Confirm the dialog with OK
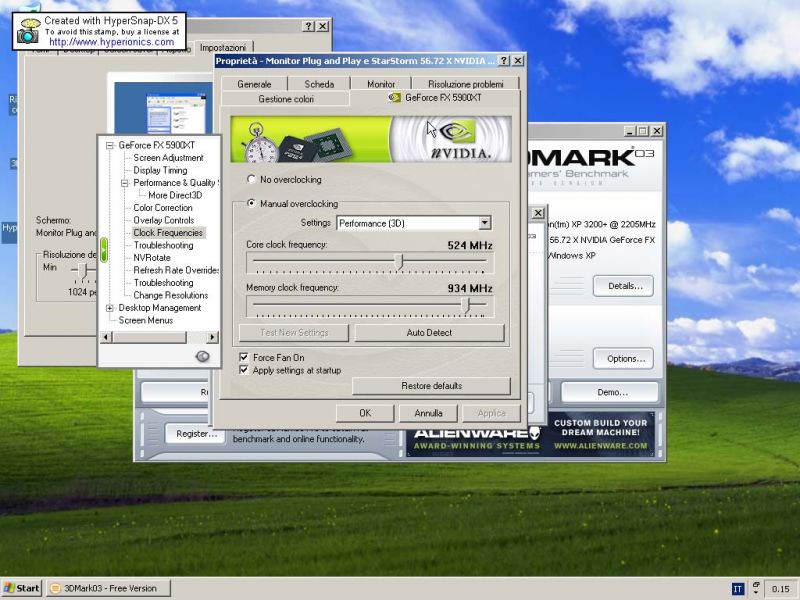The width and height of the screenshot is (800, 600). click(x=365, y=413)
